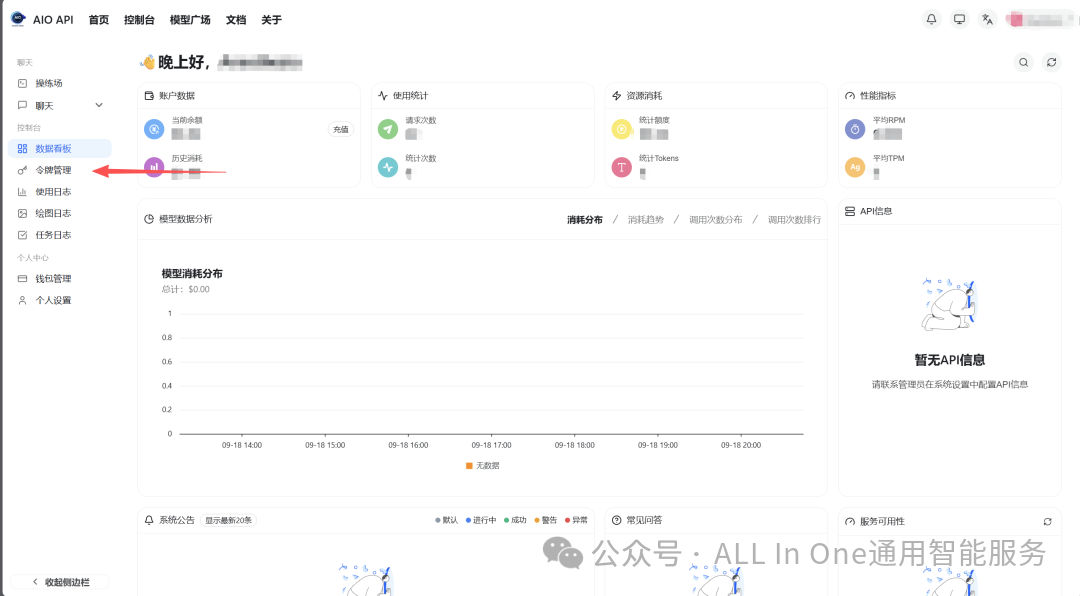The height and width of the screenshot is (596, 1080).
Task: Click the 常见问答 question icon
Action: pyautogui.click(x=616, y=520)
